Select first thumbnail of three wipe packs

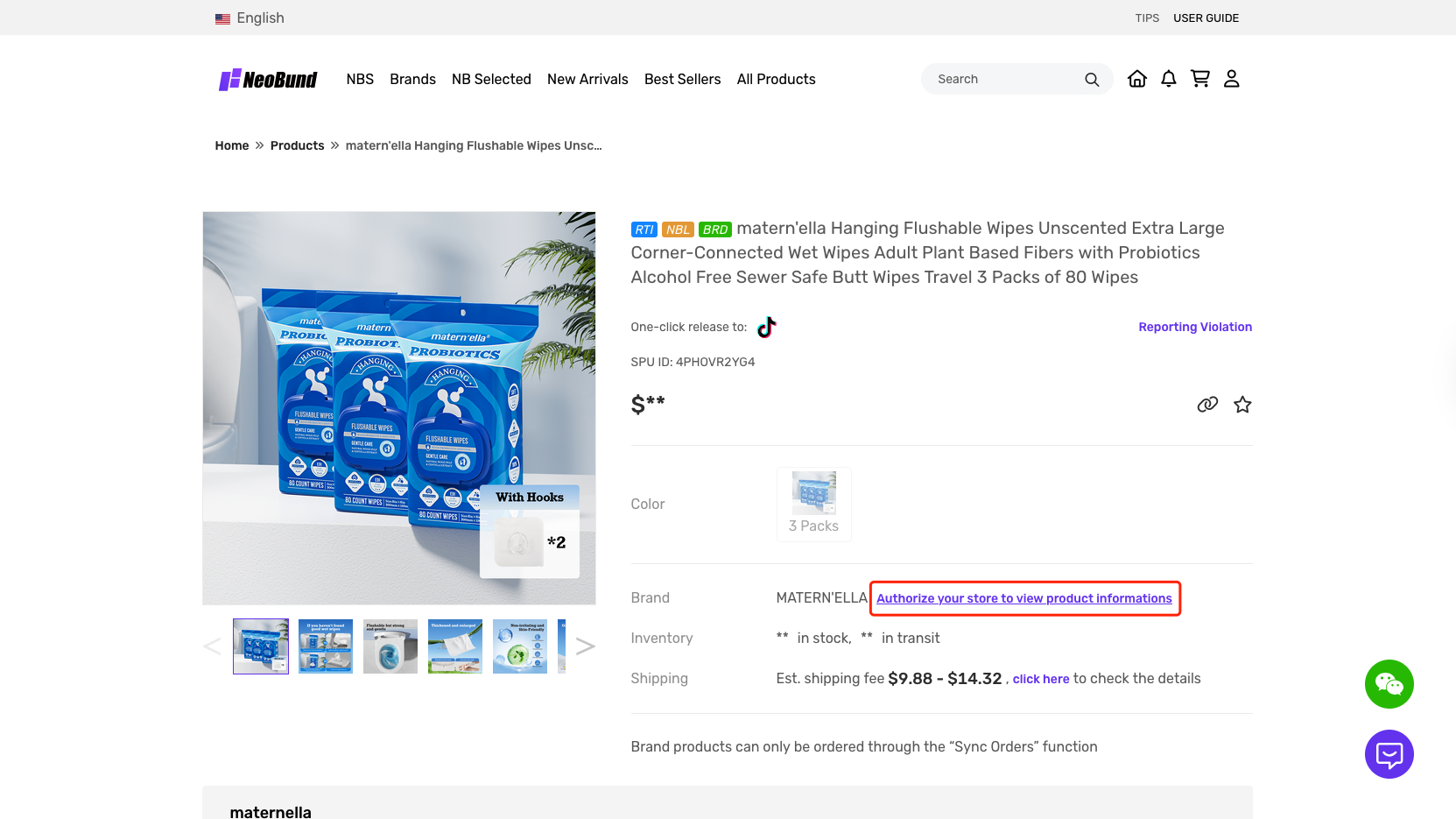(261, 646)
